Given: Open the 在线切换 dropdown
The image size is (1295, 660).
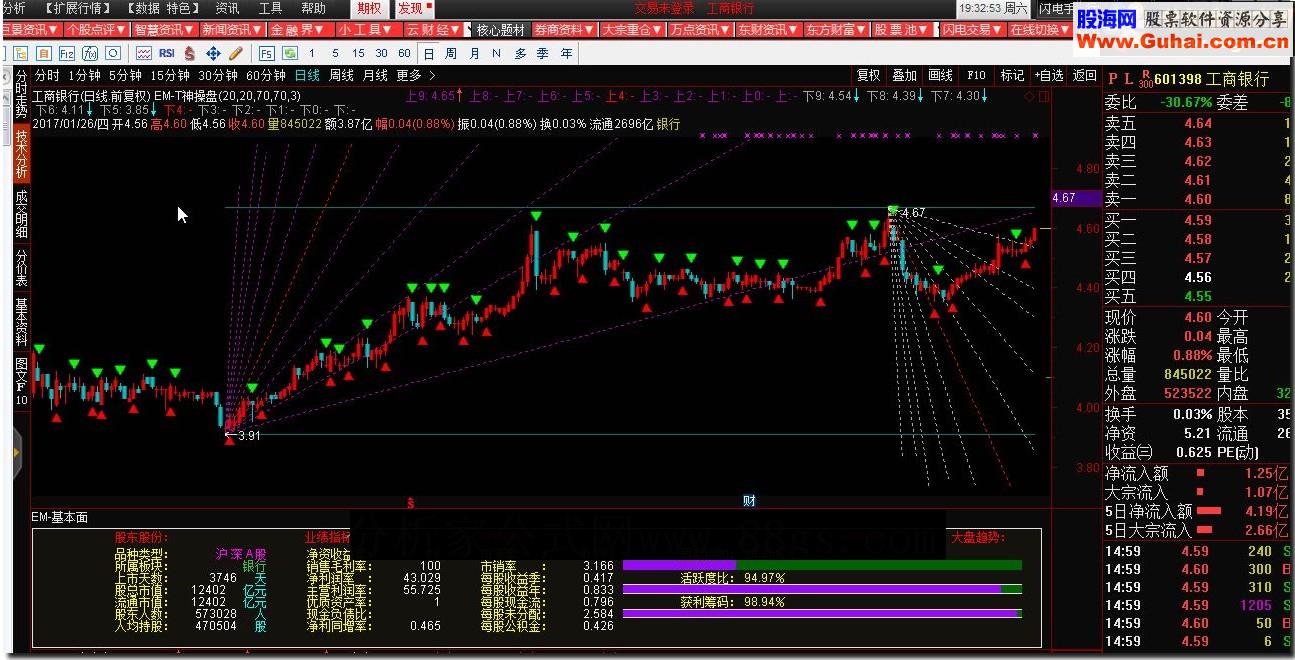Looking at the screenshot, I should 1040,30.
